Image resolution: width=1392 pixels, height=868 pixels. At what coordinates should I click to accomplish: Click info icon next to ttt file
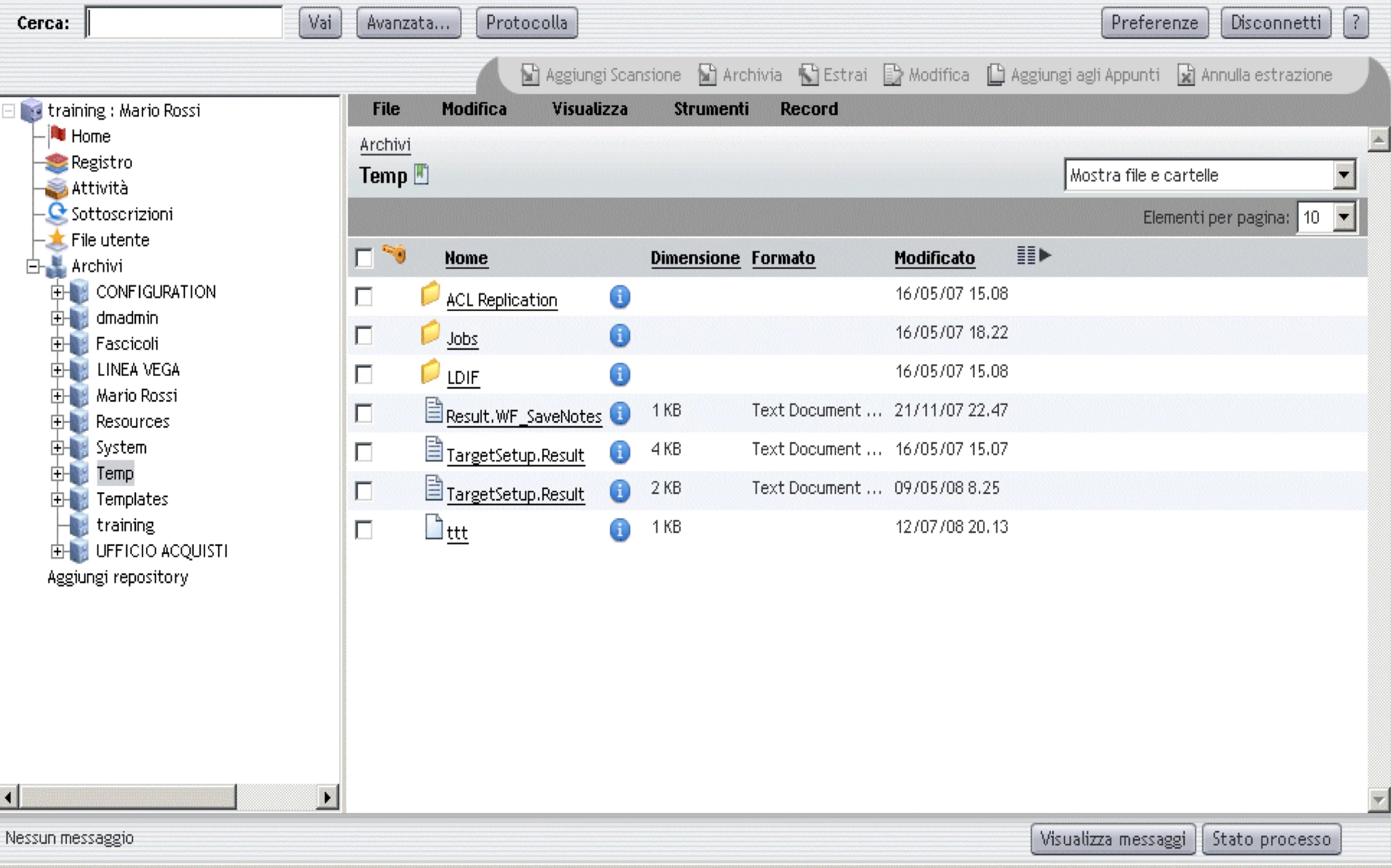[619, 530]
